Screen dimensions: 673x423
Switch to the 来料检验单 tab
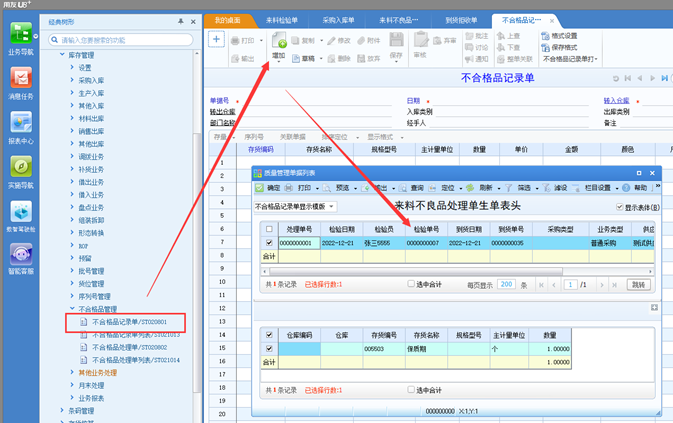pyautogui.click(x=282, y=21)
